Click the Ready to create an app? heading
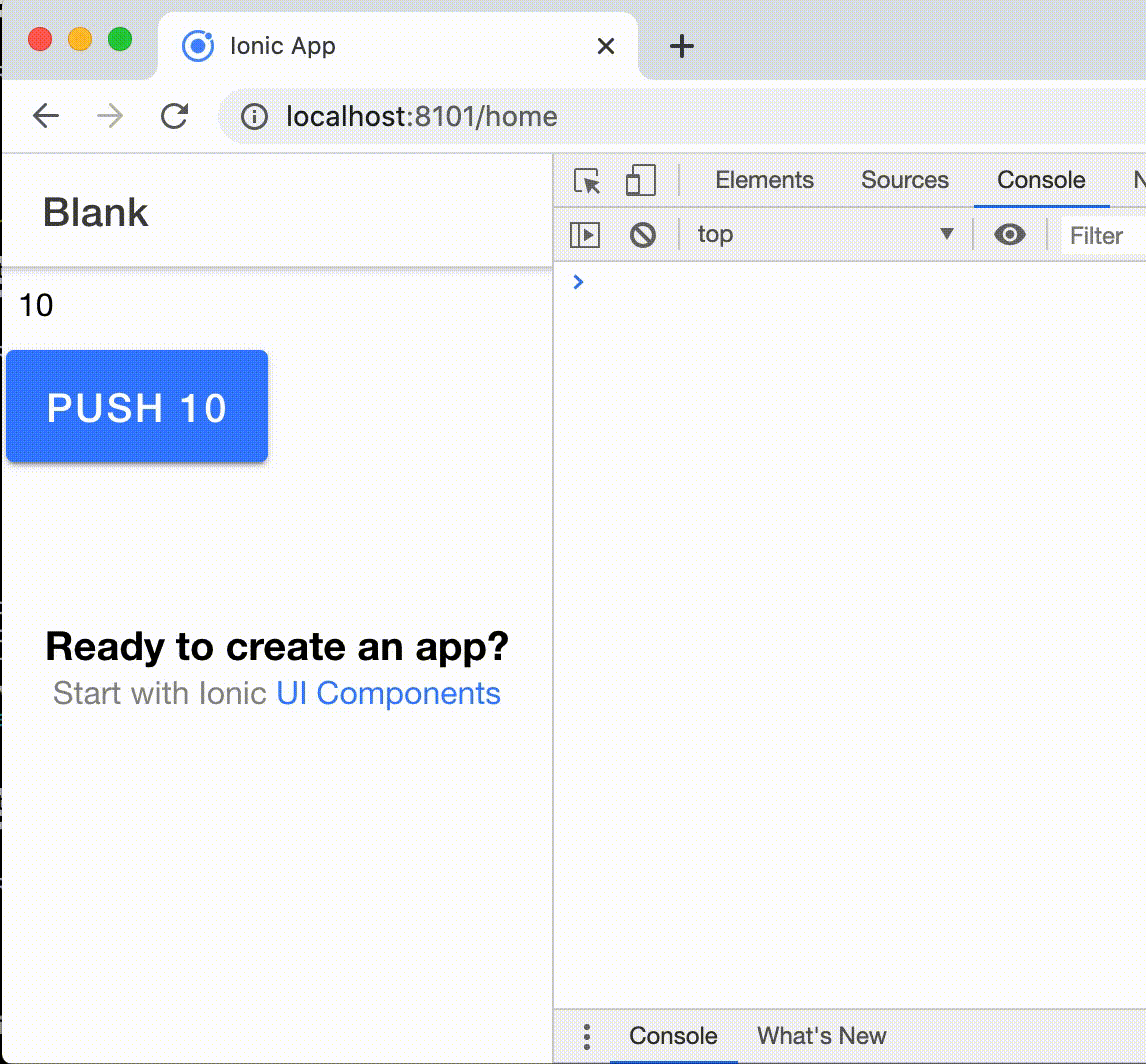 (277, 647)
